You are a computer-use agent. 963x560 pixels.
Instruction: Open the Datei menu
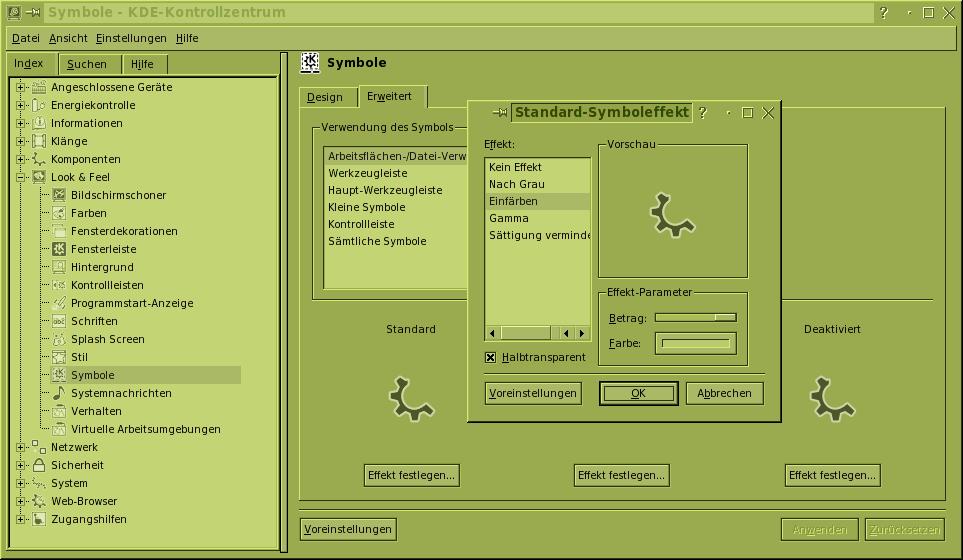26,38
